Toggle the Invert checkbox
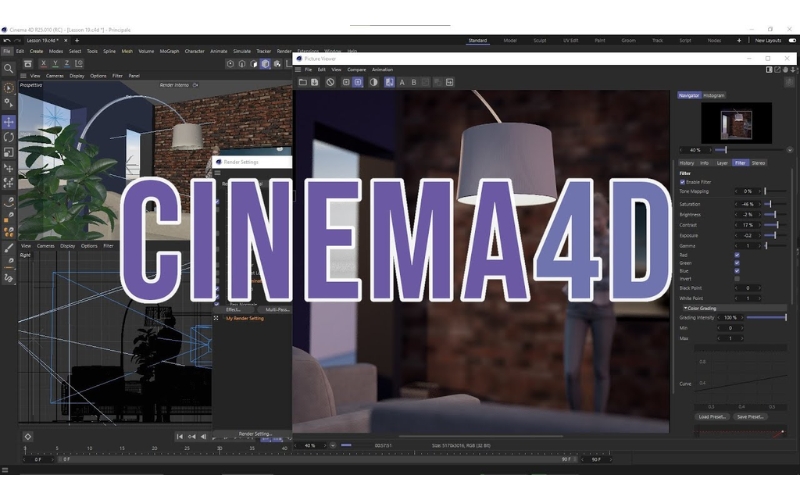Screen dimensions: 800x500 pos(737,279)
